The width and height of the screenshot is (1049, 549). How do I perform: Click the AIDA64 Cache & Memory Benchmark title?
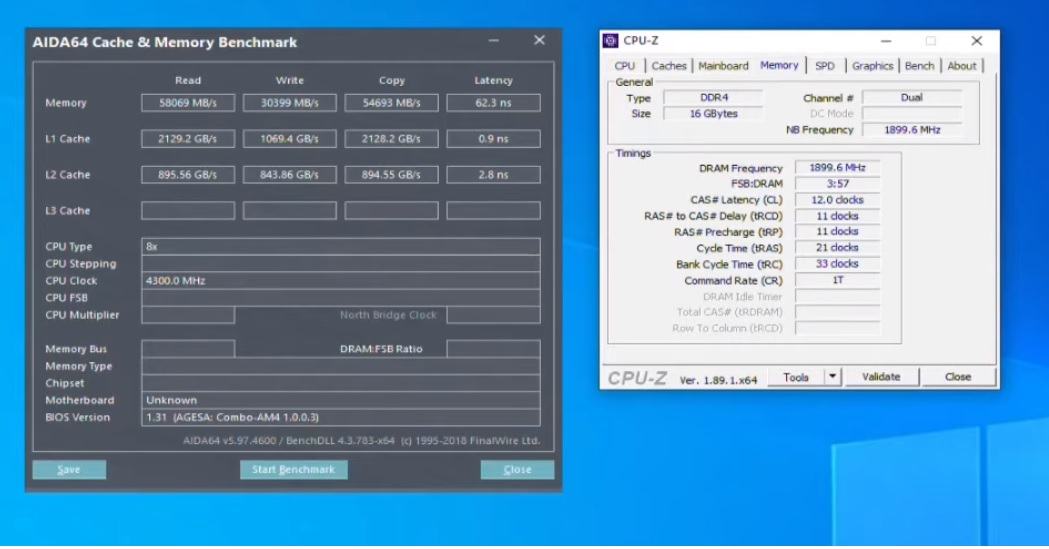(165, 42)
